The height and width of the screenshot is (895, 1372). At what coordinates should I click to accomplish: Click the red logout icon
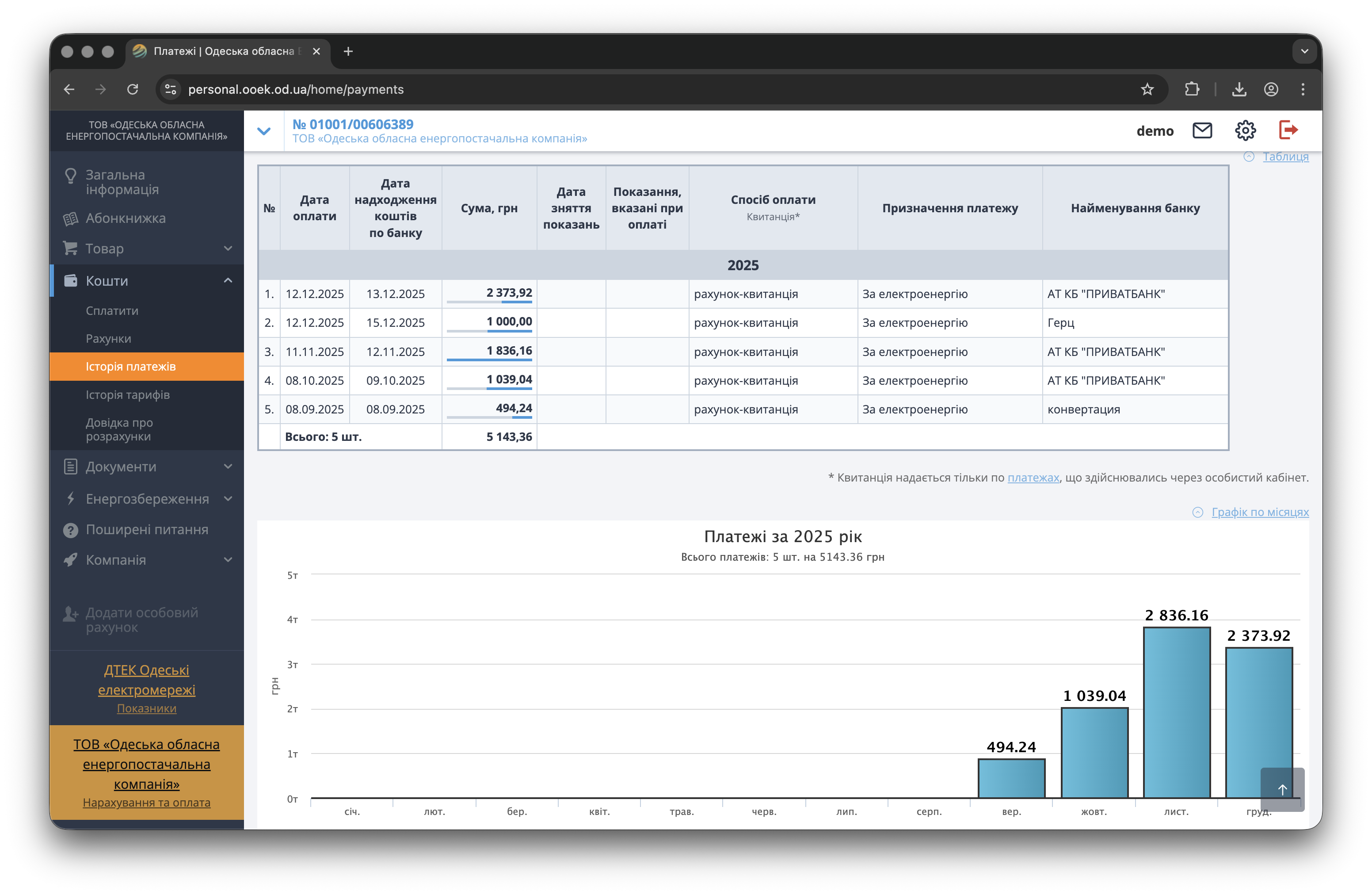(1288, 130)
